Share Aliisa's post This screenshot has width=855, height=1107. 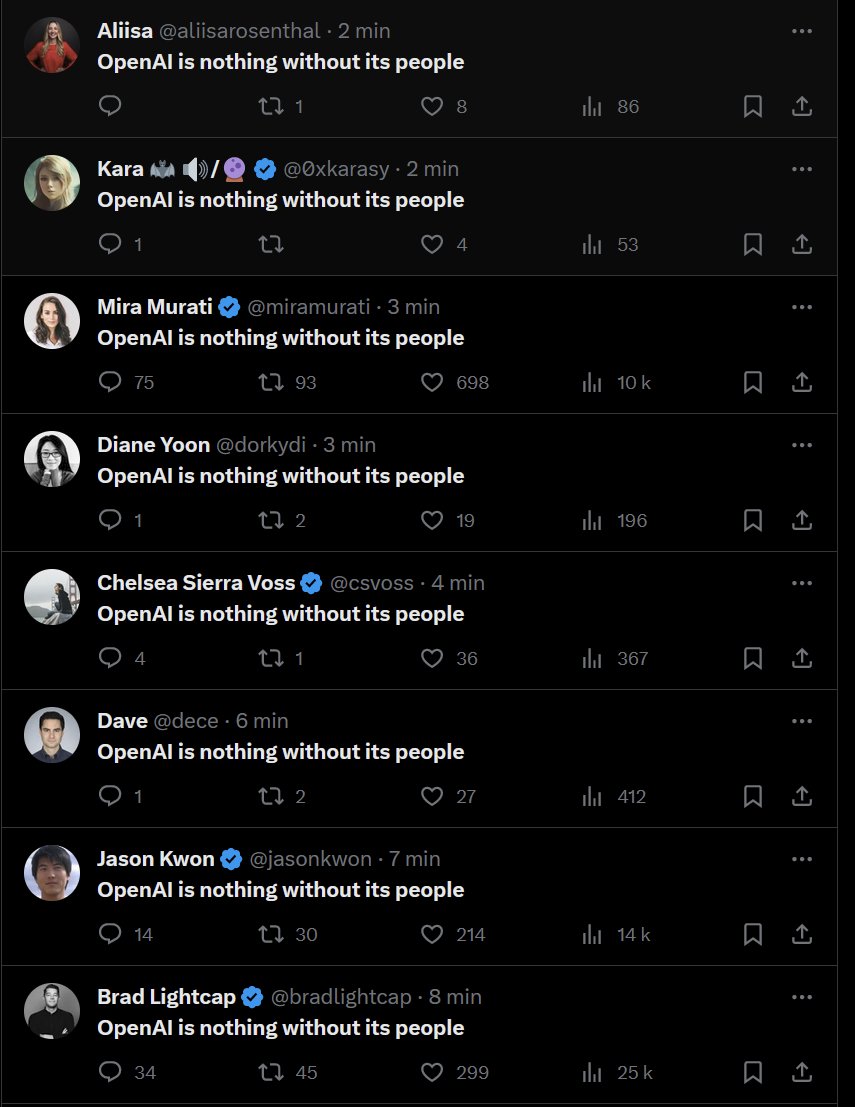pos(801,106)
